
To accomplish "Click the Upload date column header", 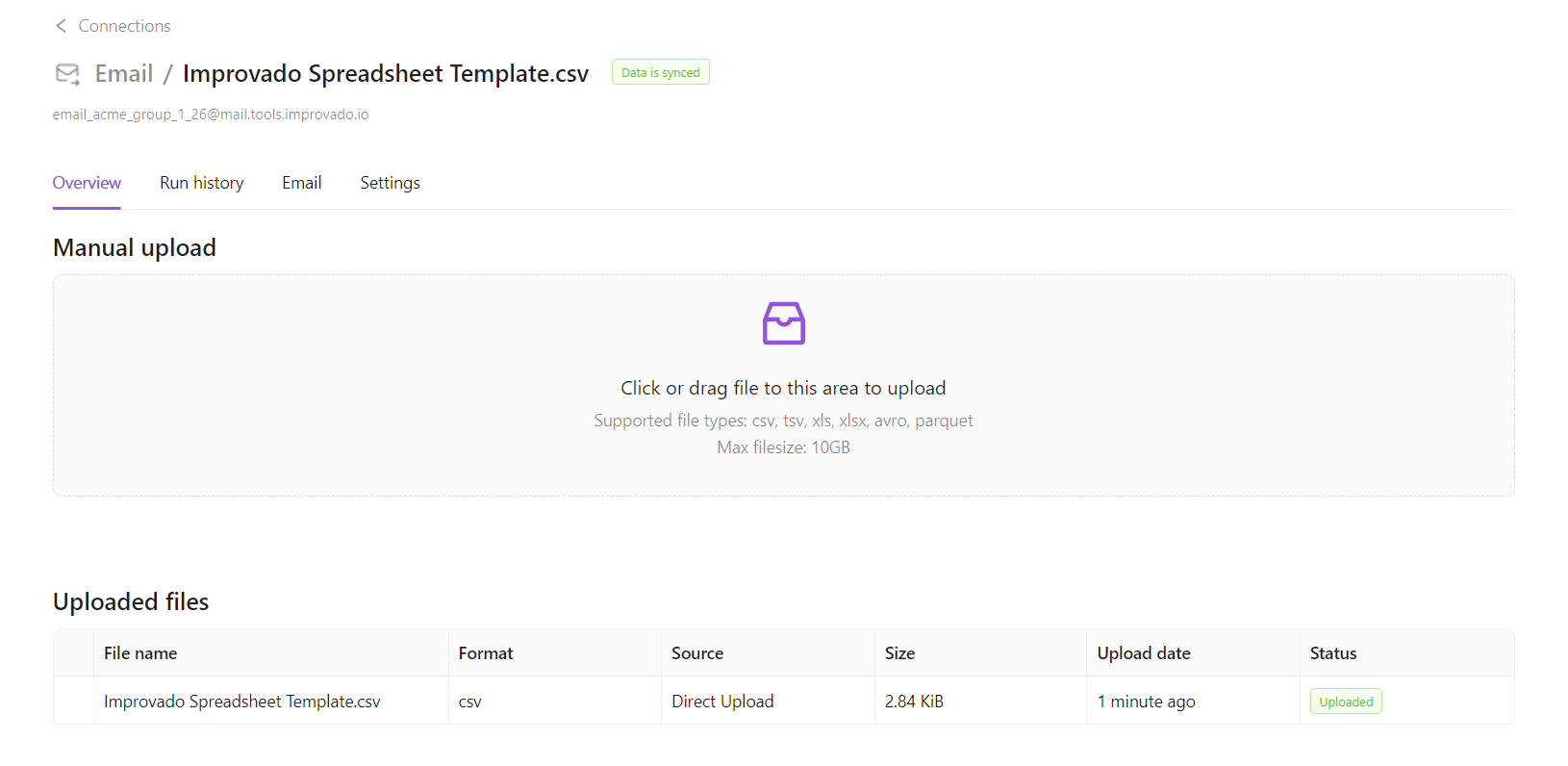I will pyautogui.click(x=1144, y=653).
